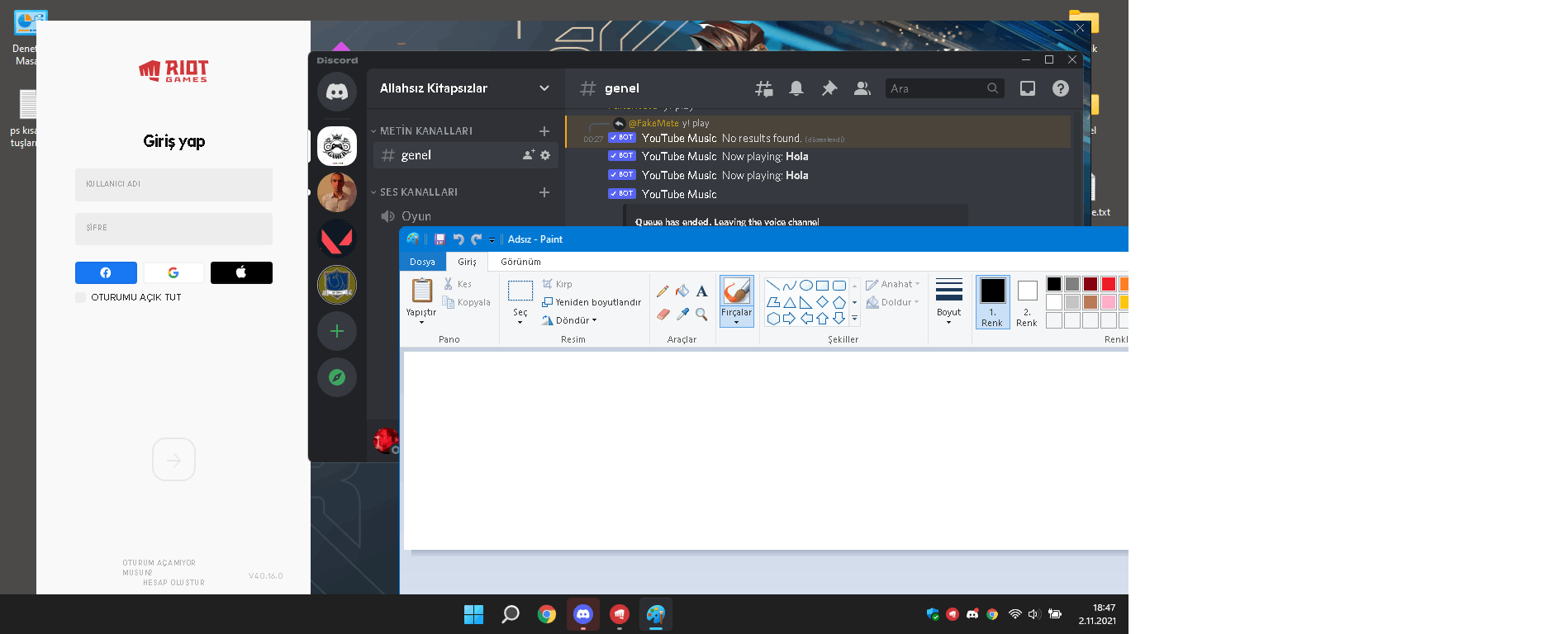Viewport: 1568px width, 634px height.
Task: Activate 2. Renk color selector
Action: (x=1027, y=302)
